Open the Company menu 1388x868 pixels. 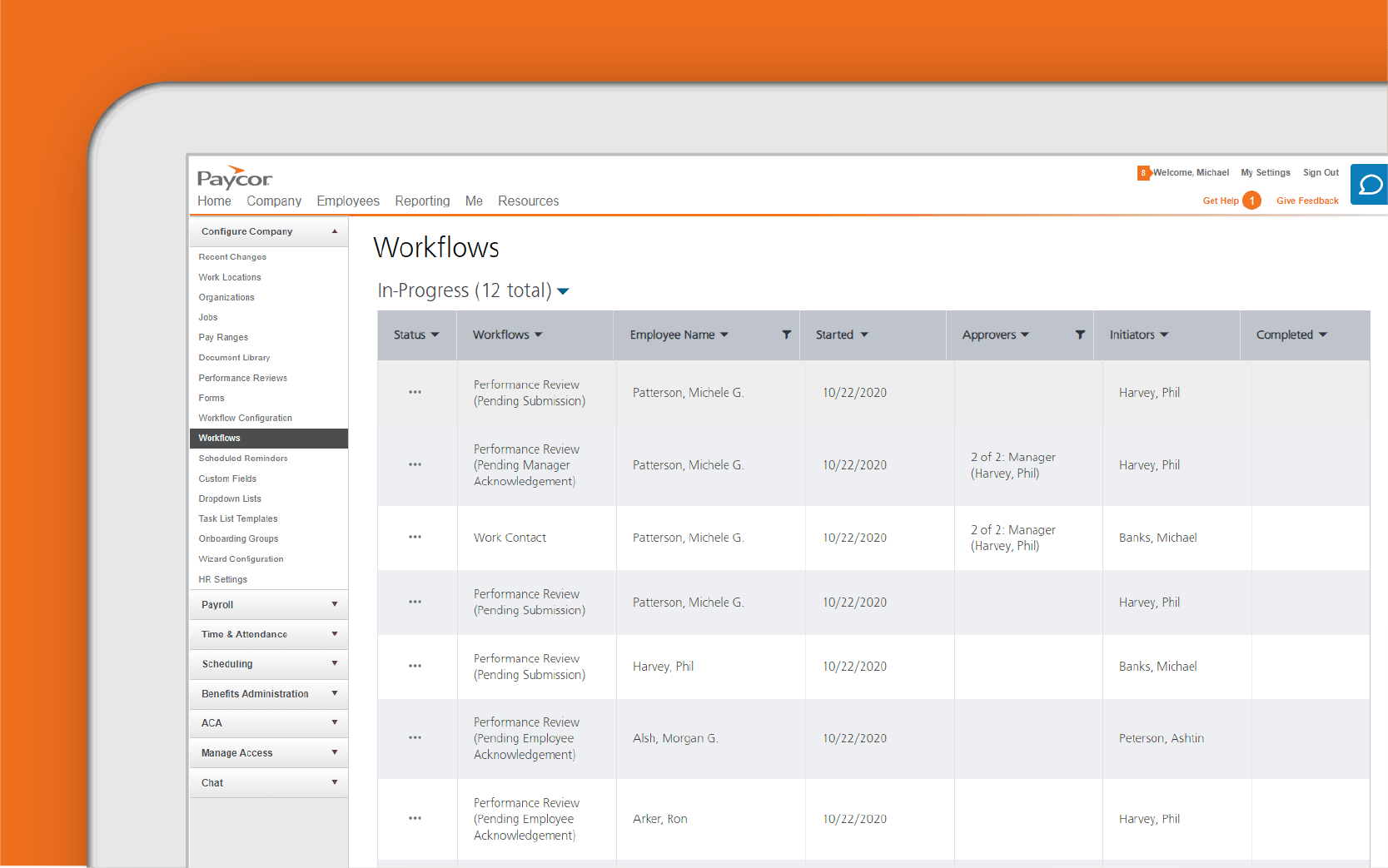coord(274,201)
